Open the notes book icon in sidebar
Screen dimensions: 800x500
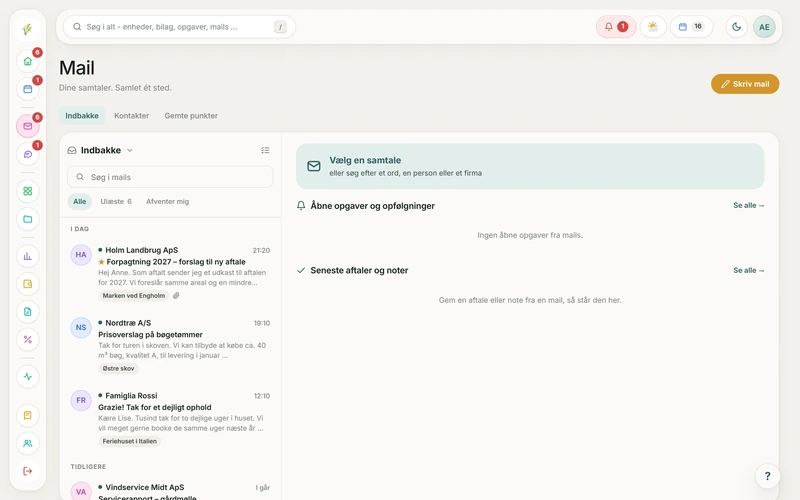[x=28, y=415]
